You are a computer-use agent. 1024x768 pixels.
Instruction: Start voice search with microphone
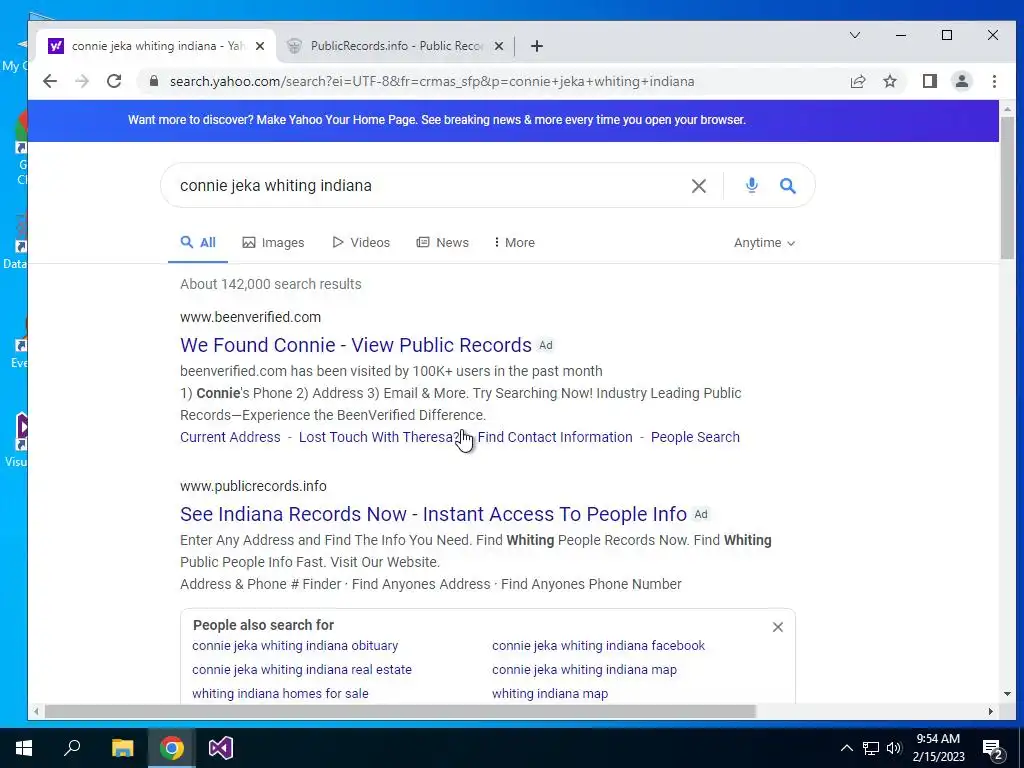[752, 185]
